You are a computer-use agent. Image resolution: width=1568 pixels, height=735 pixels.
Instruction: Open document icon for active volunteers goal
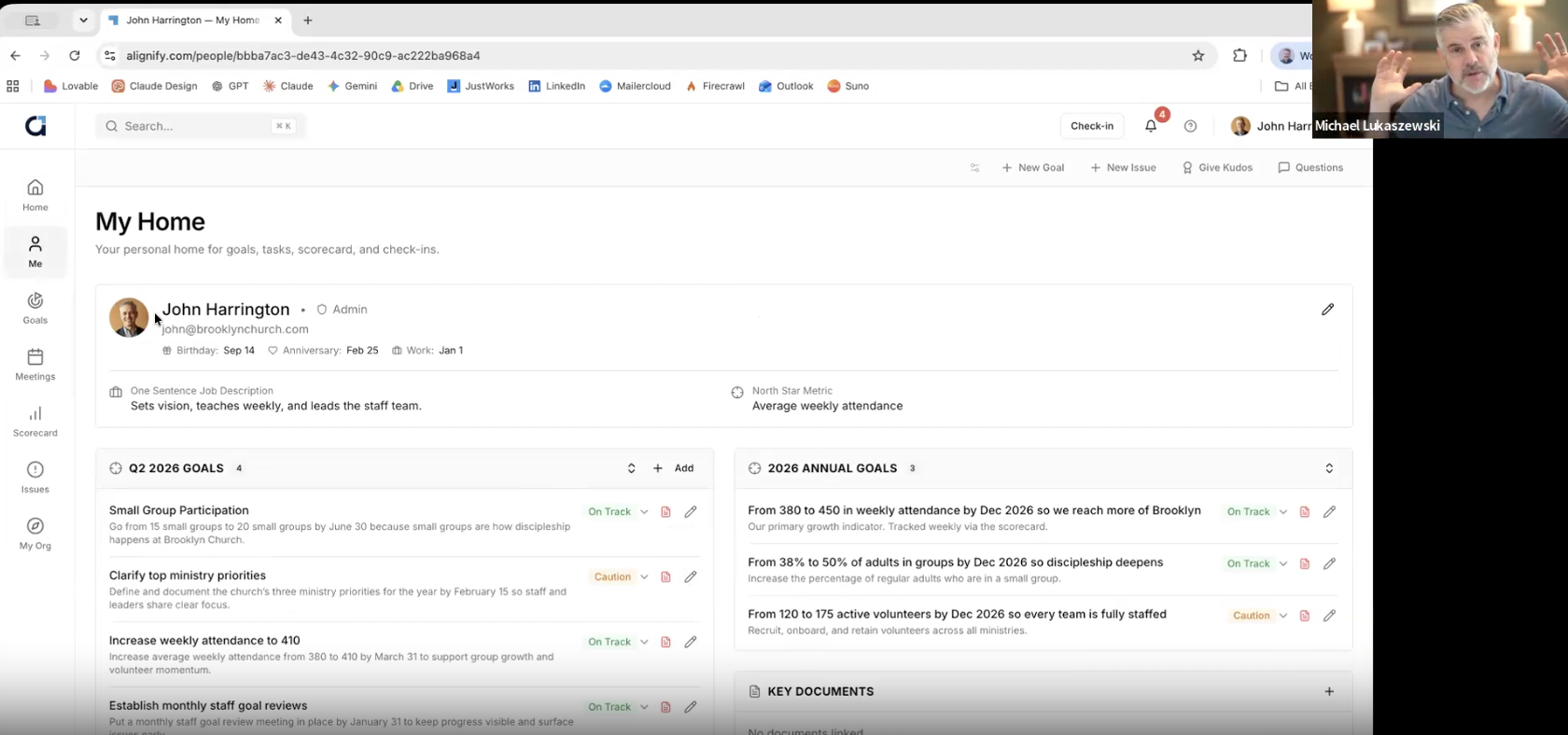[1305, 616]
